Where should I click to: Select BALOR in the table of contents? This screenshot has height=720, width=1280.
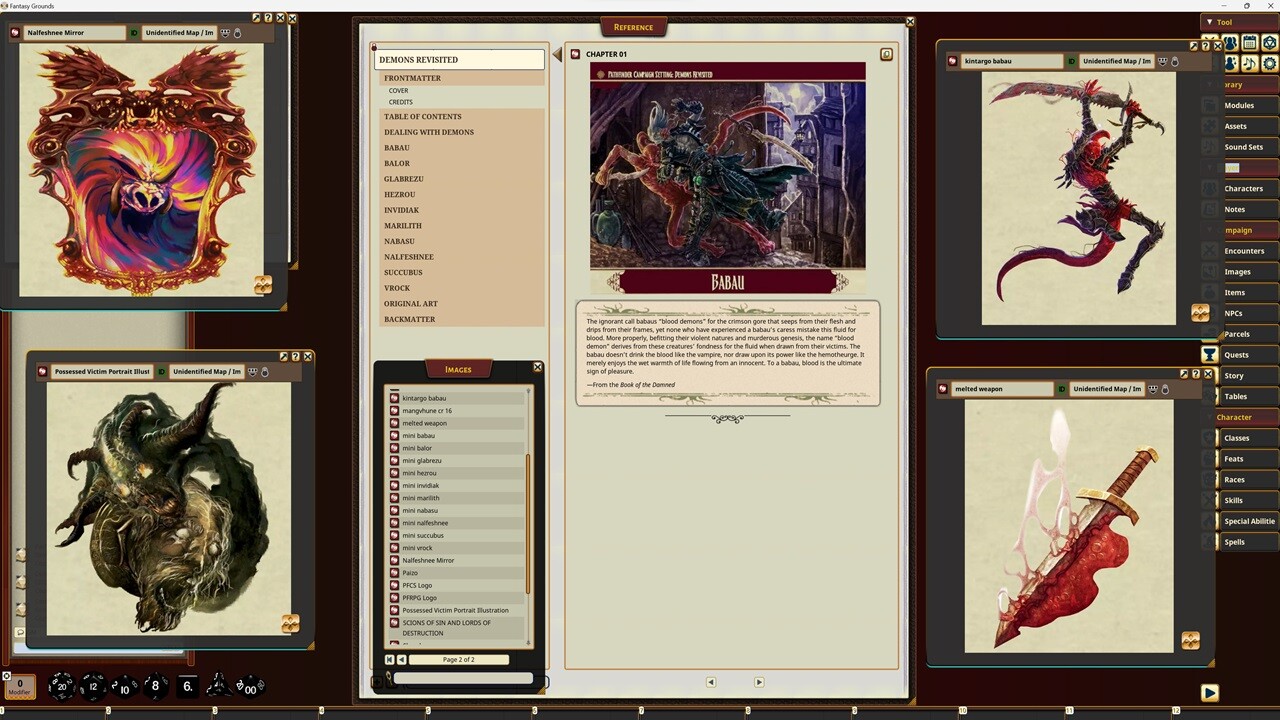397,163
